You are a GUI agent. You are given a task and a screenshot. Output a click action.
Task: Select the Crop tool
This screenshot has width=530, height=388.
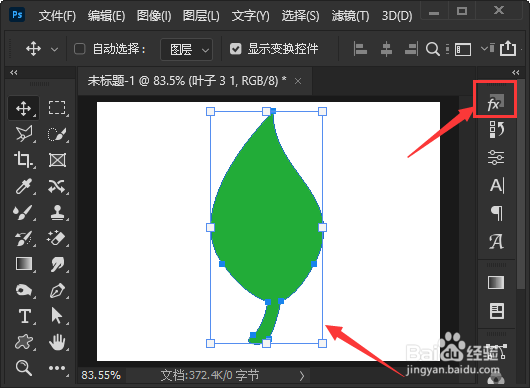(x=23, y=160)
